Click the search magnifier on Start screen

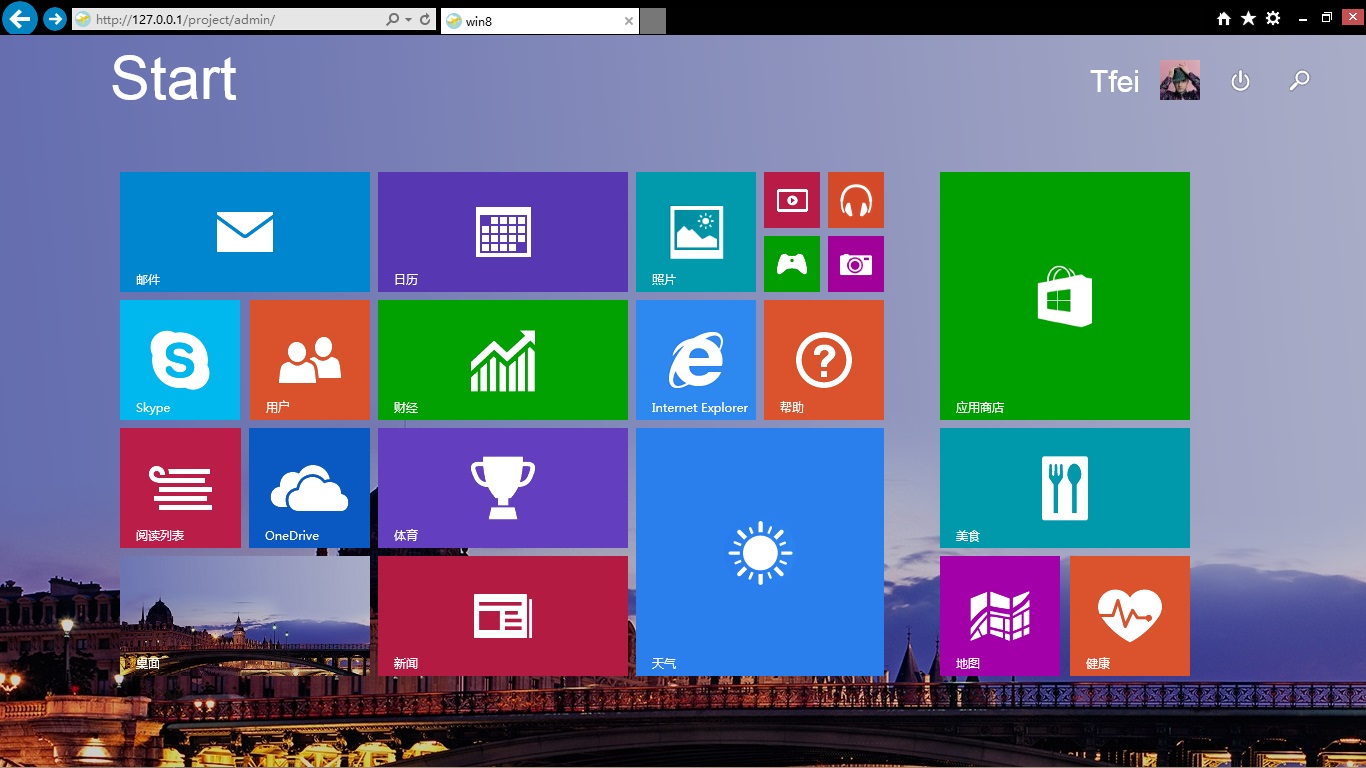click(x=1299, y=81)
